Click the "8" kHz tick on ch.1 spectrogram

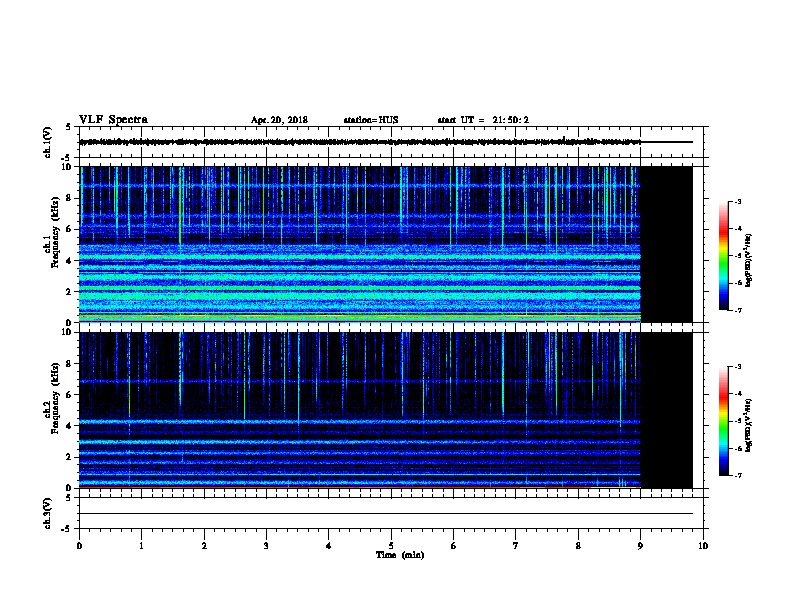click(70, 198)
